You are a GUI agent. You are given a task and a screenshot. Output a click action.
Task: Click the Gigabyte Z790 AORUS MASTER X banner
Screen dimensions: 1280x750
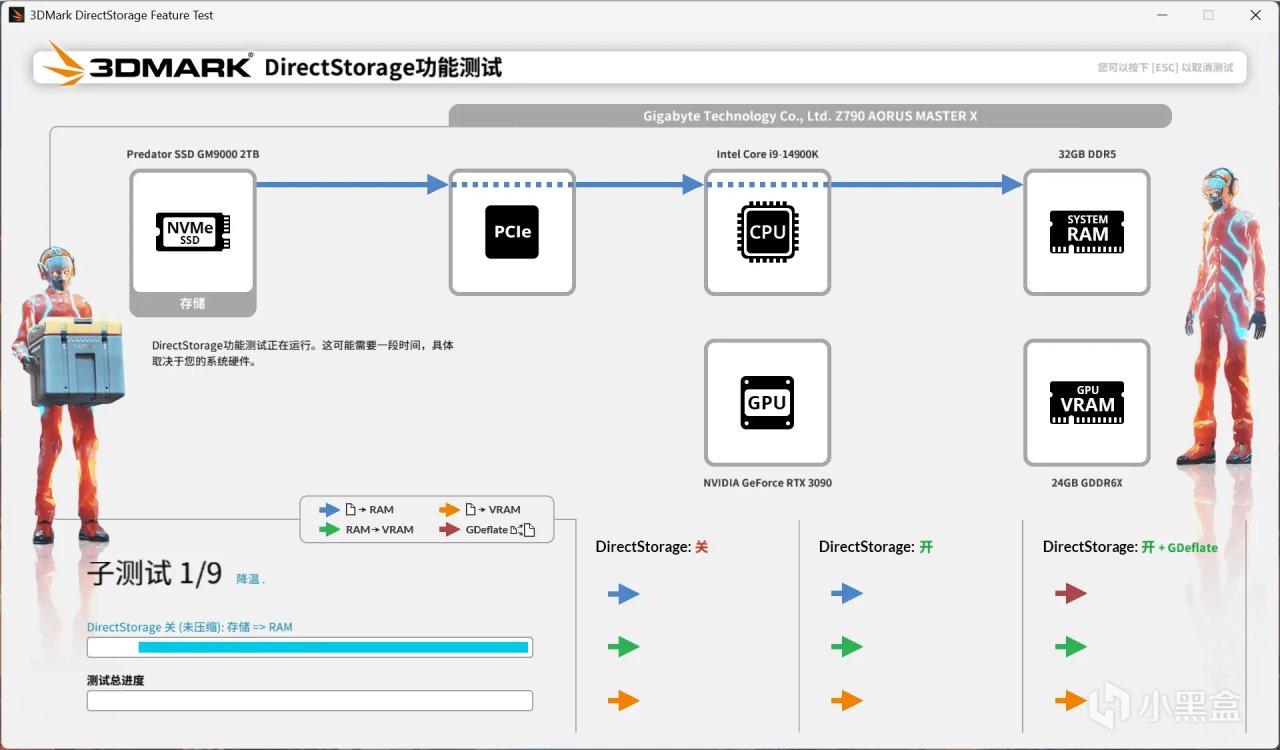[810, 116]
